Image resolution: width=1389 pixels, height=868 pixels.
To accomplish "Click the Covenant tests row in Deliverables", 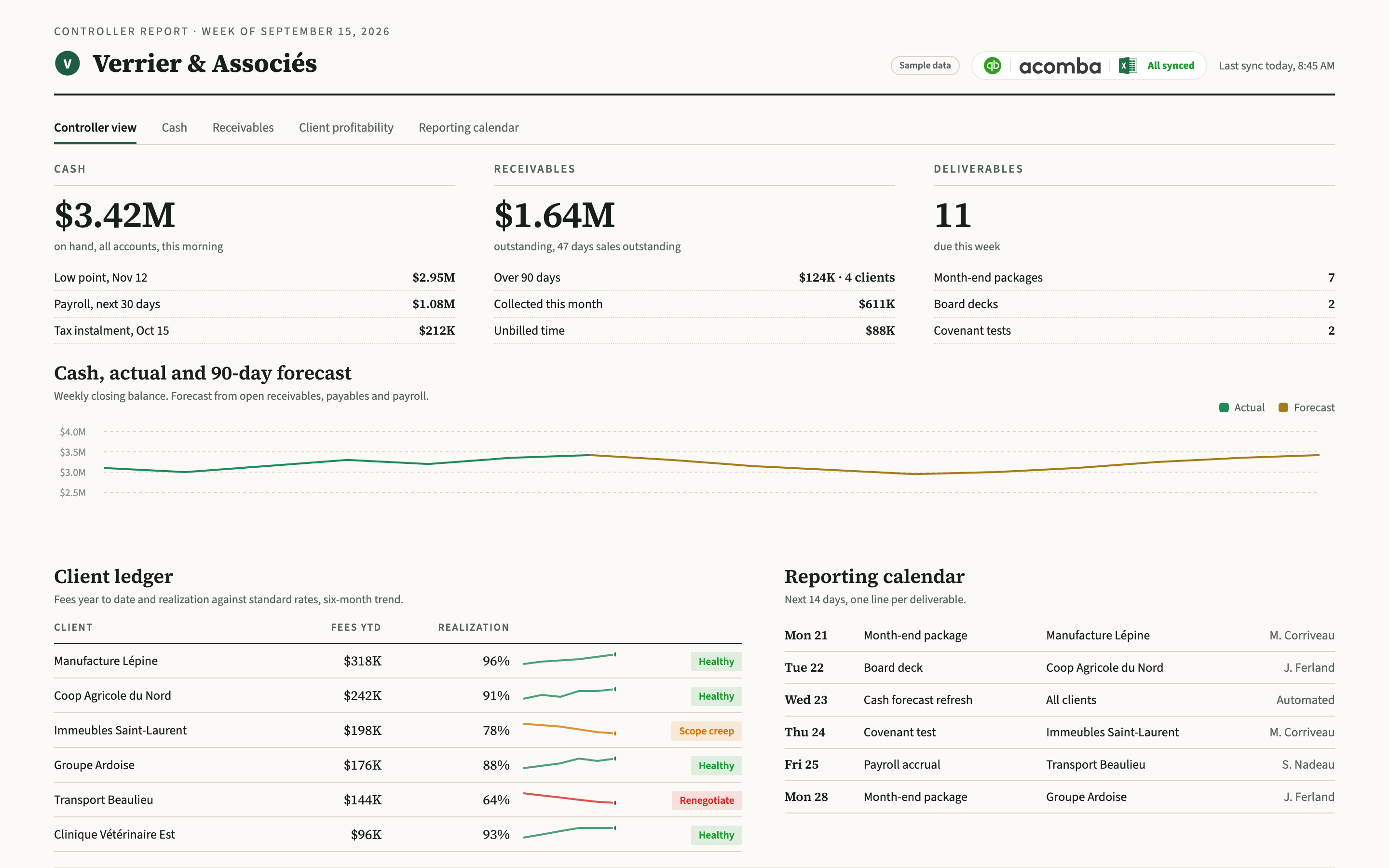I will [1134, 331].
